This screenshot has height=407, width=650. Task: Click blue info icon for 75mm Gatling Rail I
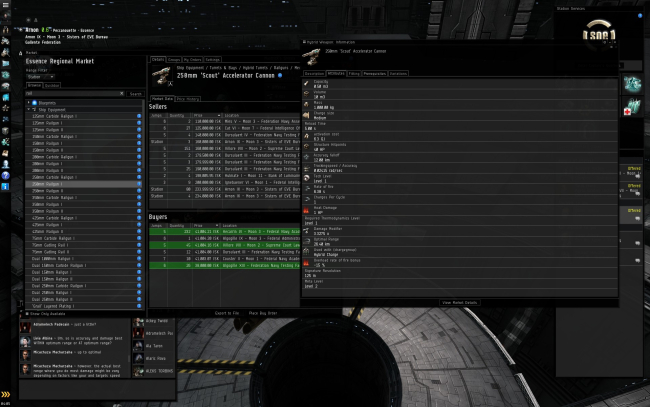[139, 245]
